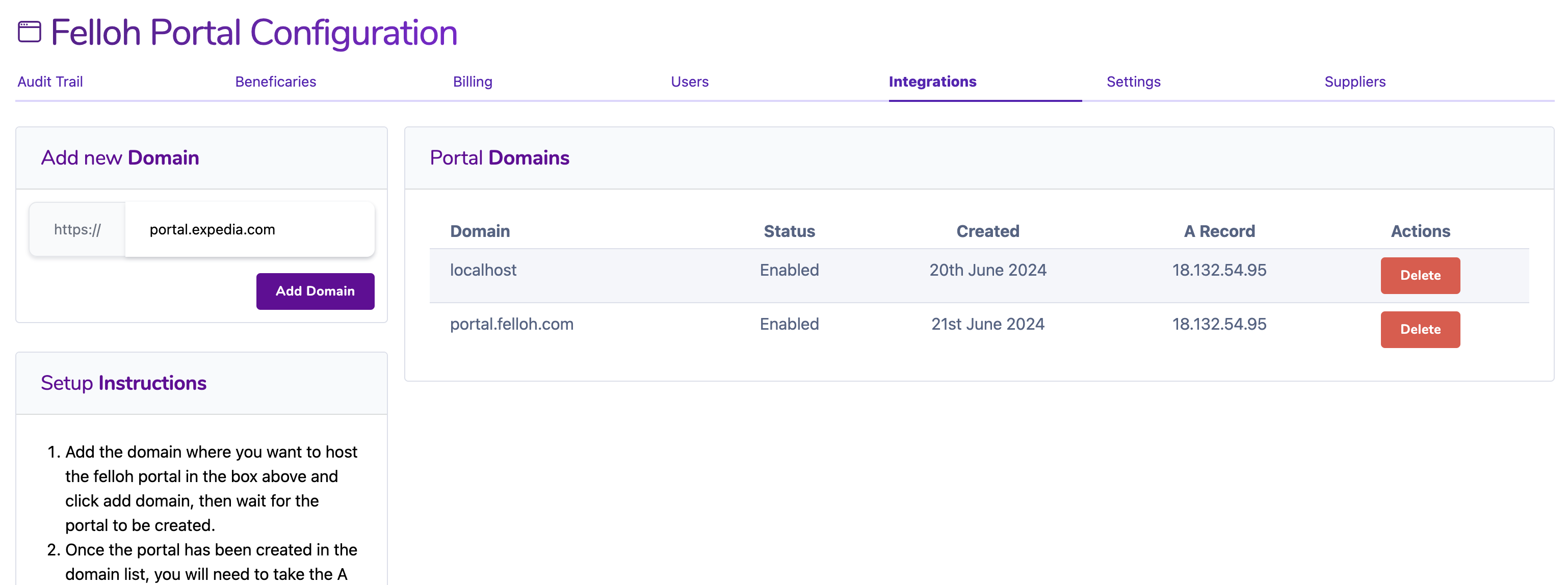Click the 21st June 2024 created date
This screenshot has width=1568, height=585.
987,324
